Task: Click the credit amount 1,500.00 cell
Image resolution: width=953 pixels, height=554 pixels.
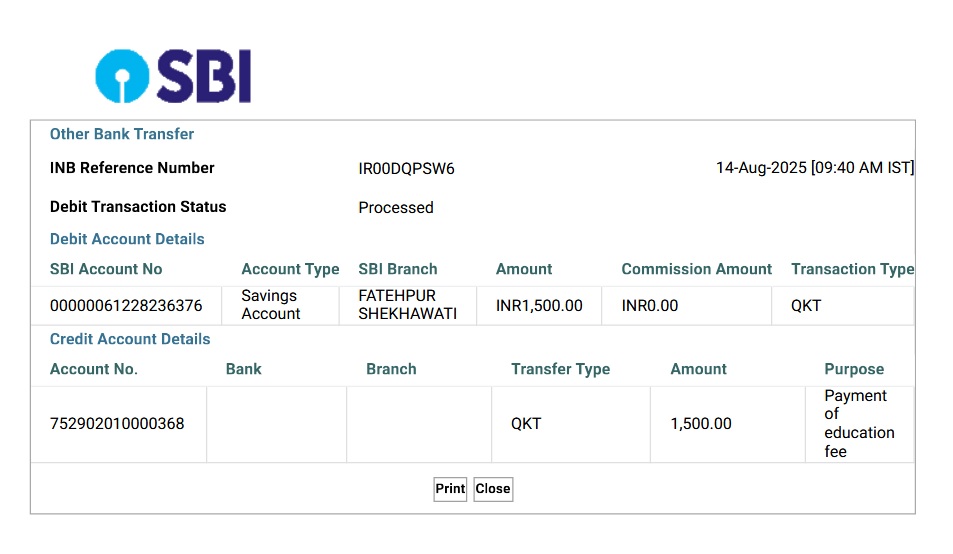Action: click(x=701, y=424)
